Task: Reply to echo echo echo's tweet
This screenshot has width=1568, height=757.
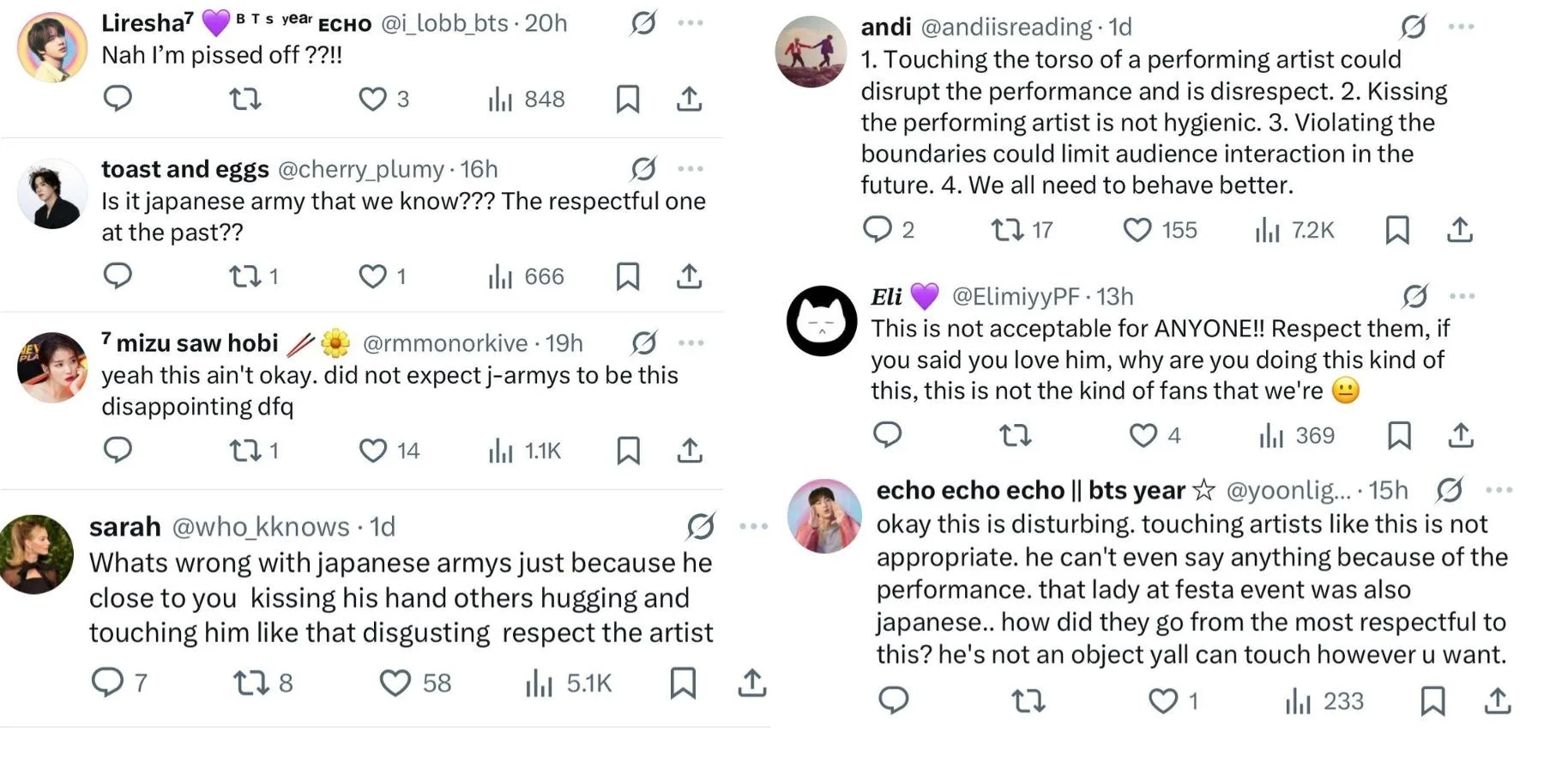Action: pyautogui.click(x=893, y=701)
